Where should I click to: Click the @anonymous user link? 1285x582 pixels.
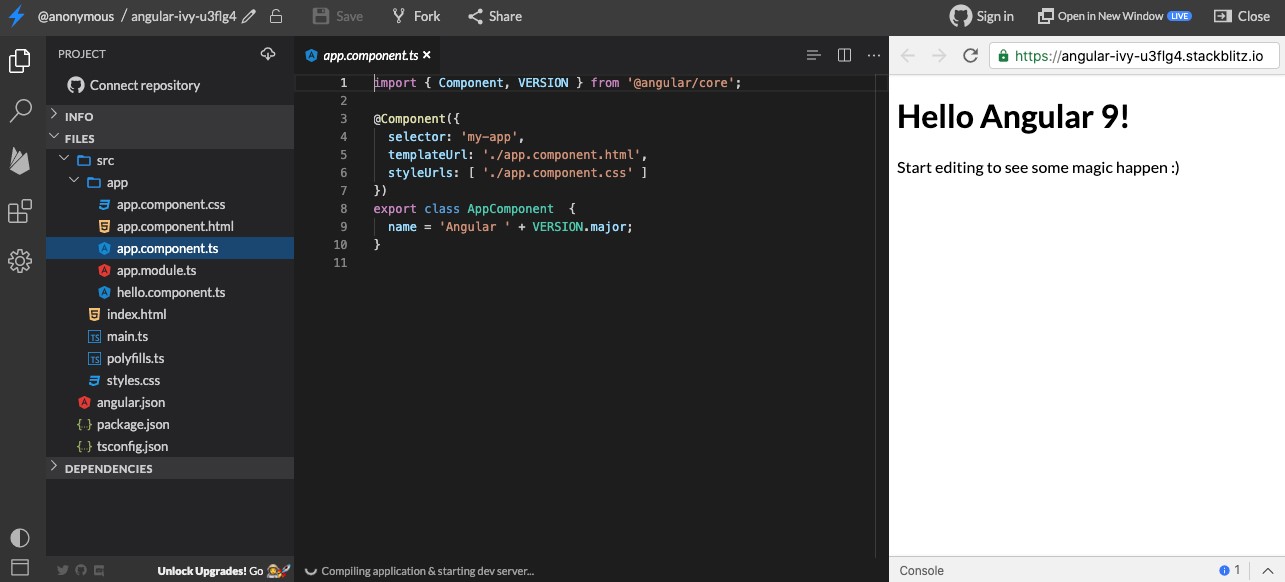(76, 16)
